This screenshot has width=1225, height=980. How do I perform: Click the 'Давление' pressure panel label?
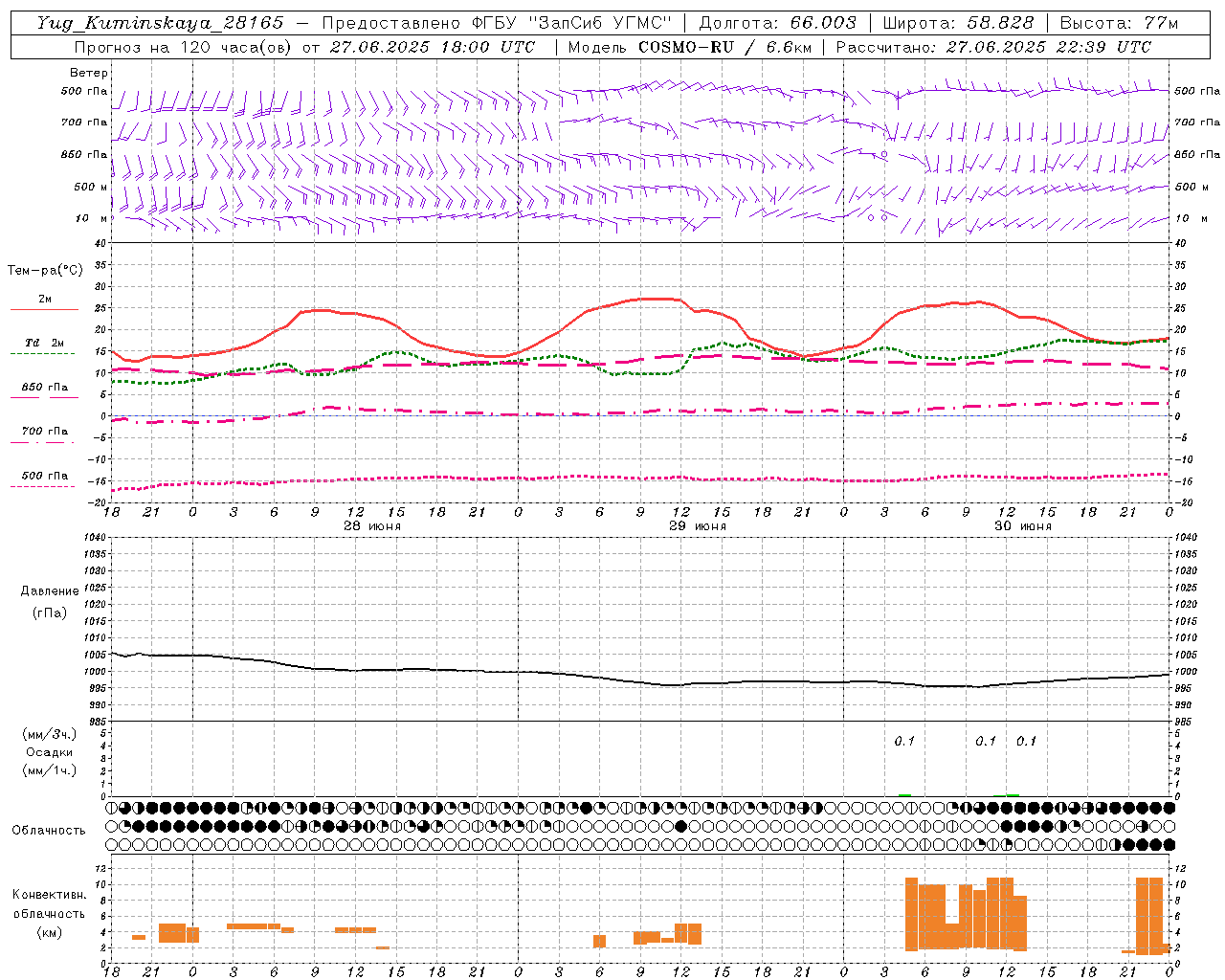[50, 591]
